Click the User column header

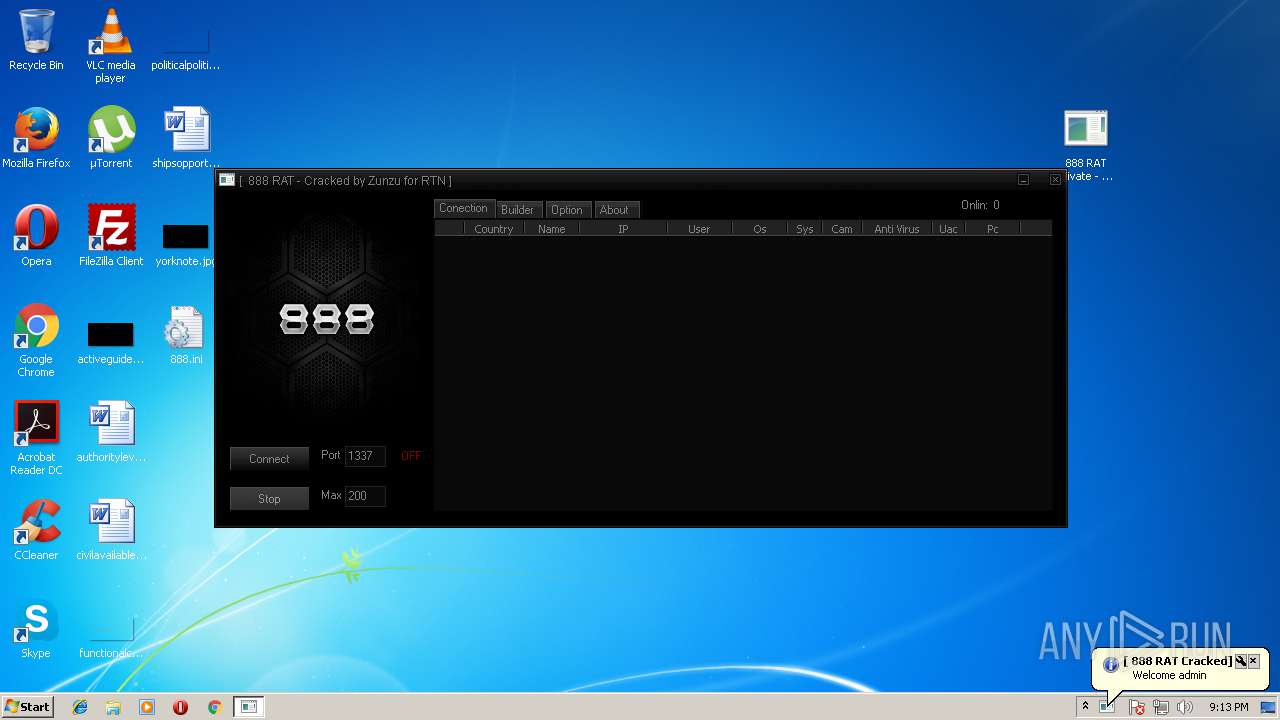(699, 229)
